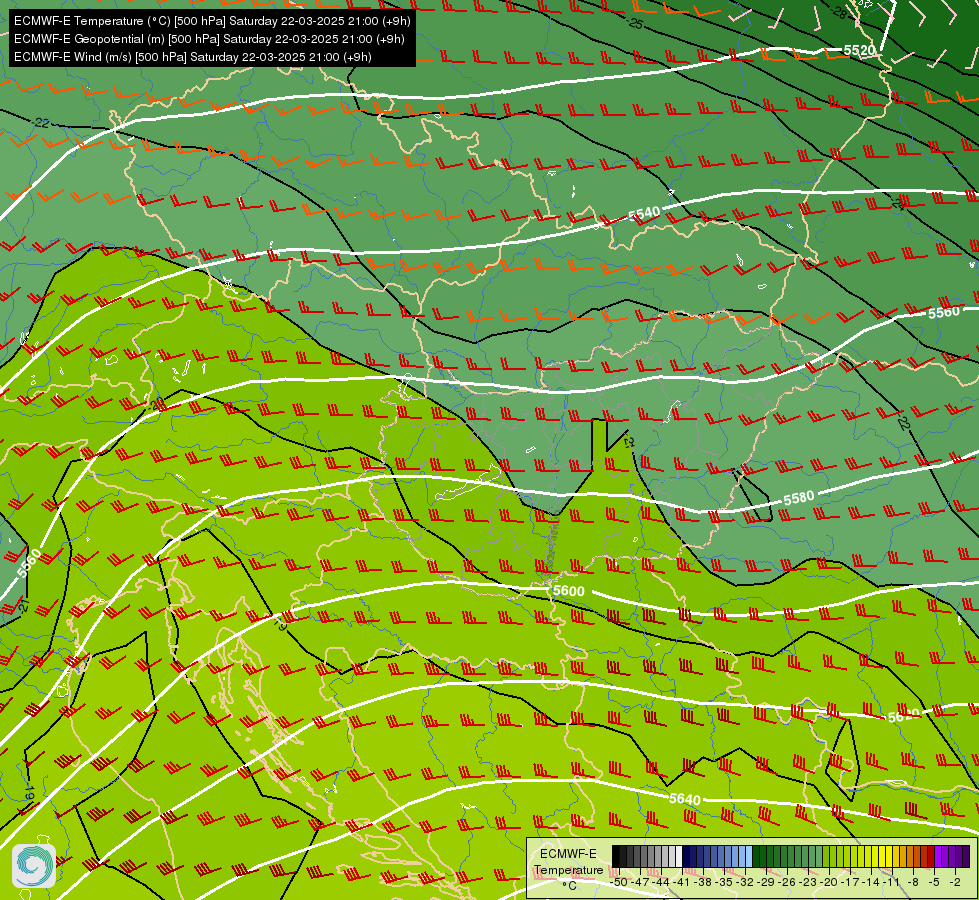Select the Wind (m/s) 500 hPa title line
Screen dimensions: 979x900
point(193,57)
